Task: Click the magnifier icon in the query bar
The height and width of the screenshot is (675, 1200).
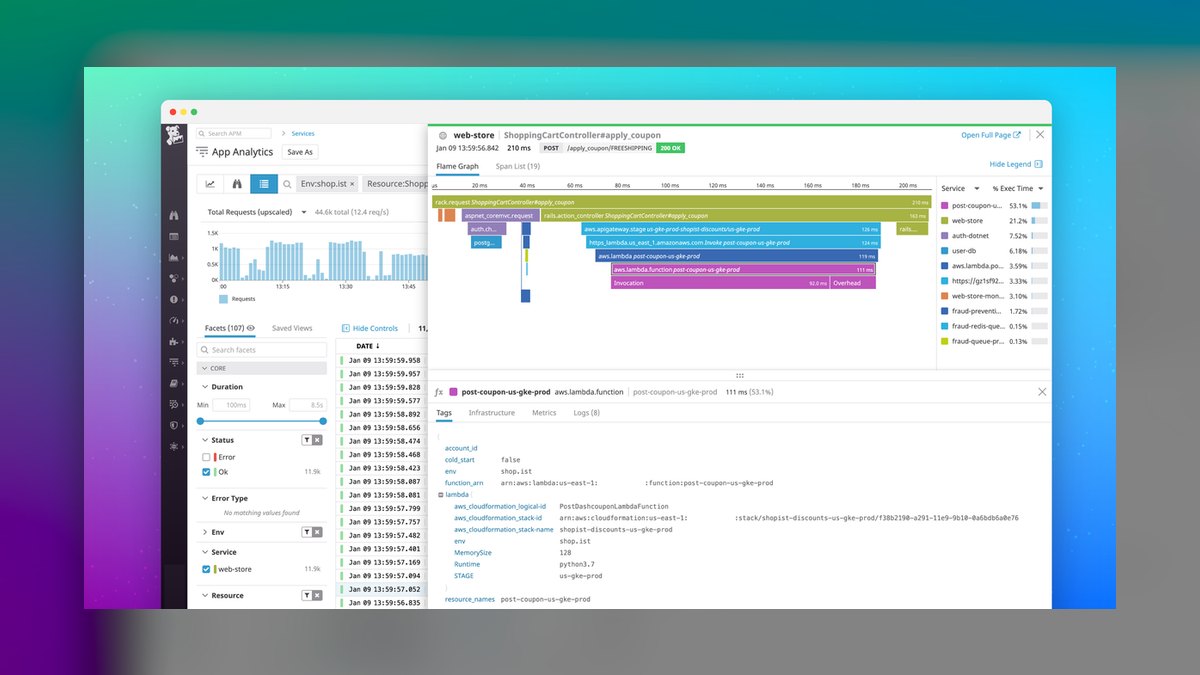Action: tap(288, 184)
